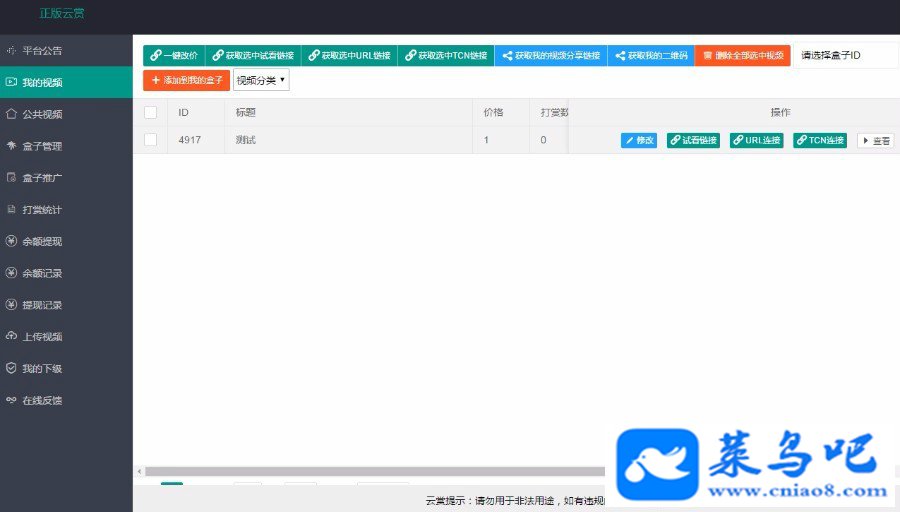View 打赏统计 statistics

[x=66, y=210]
